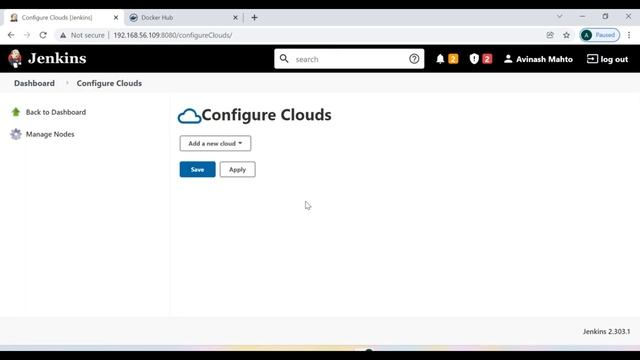Go forward in browser history
This screenshot has width=640, height=360.
[27, 35]
